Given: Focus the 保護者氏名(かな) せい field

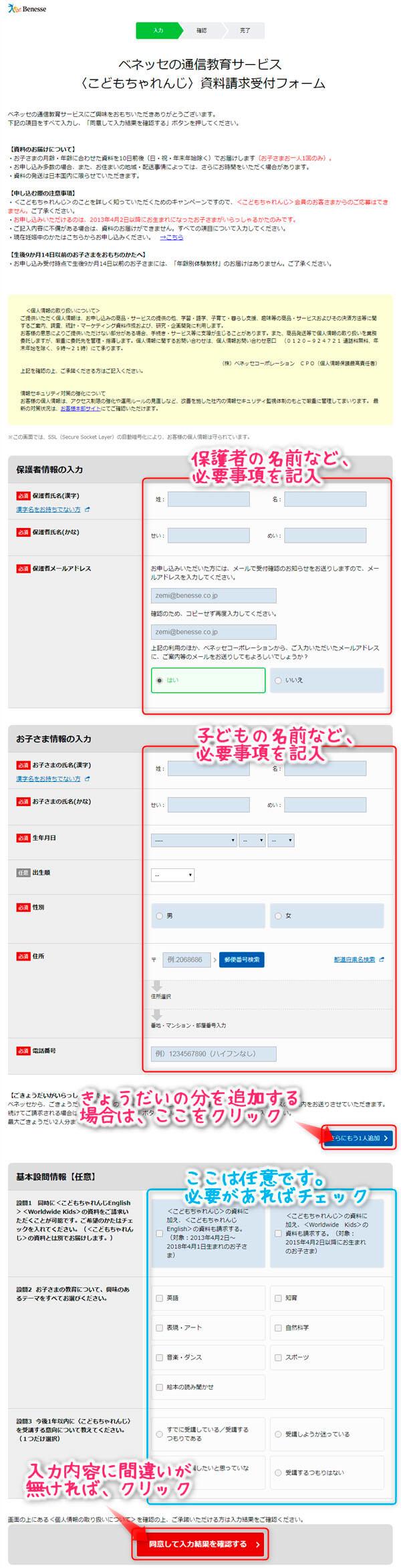Looking at the screenshot, I should pyautogui.click(x=209, y=535).
